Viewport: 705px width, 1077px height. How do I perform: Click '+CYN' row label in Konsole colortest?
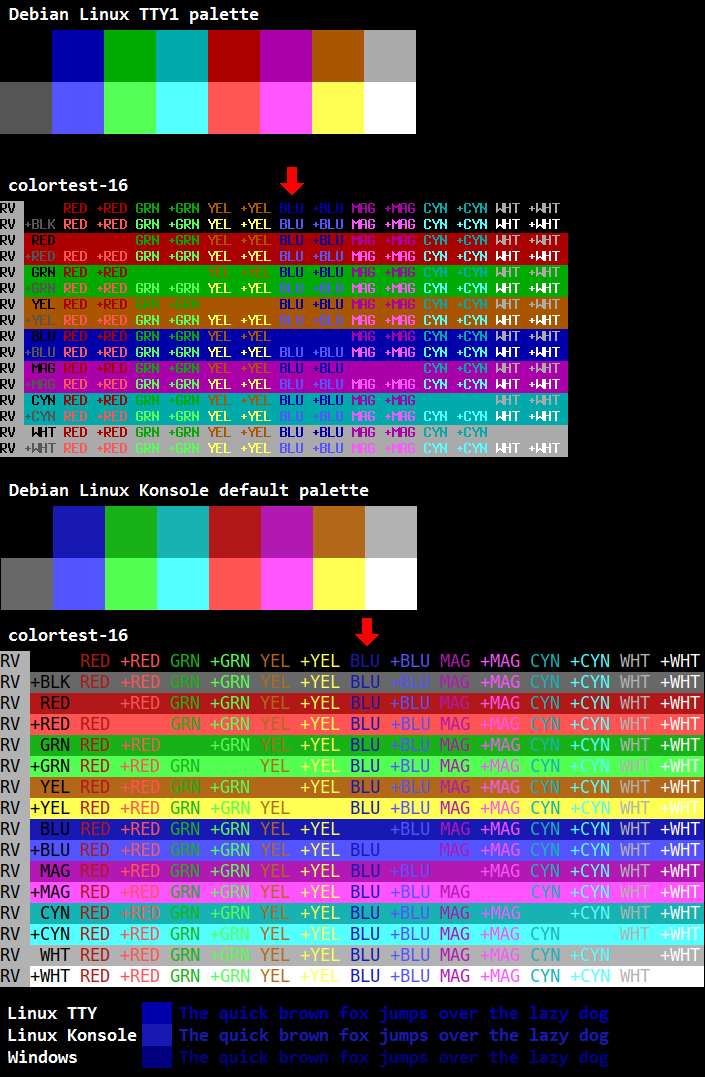coord(50,934)
